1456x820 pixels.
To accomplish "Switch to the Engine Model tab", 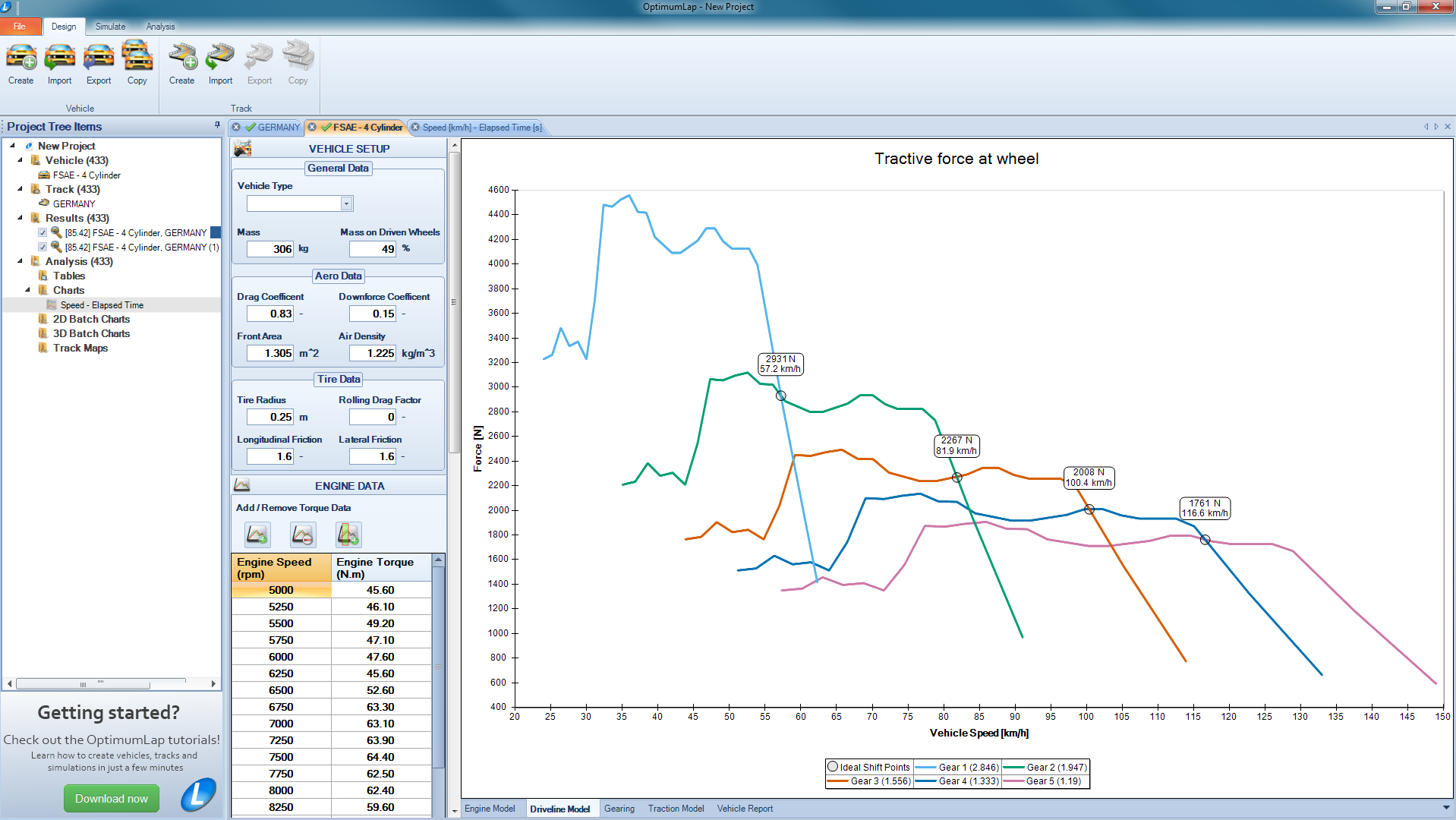I will click(490, 809).
